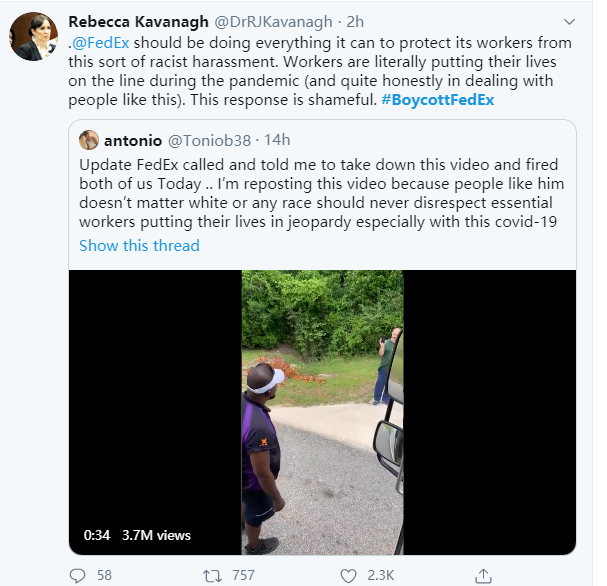Open antonio's small profile avatar
Image resolution: width=607 pixels, height=586 pixels.
[x=89, y=140]
